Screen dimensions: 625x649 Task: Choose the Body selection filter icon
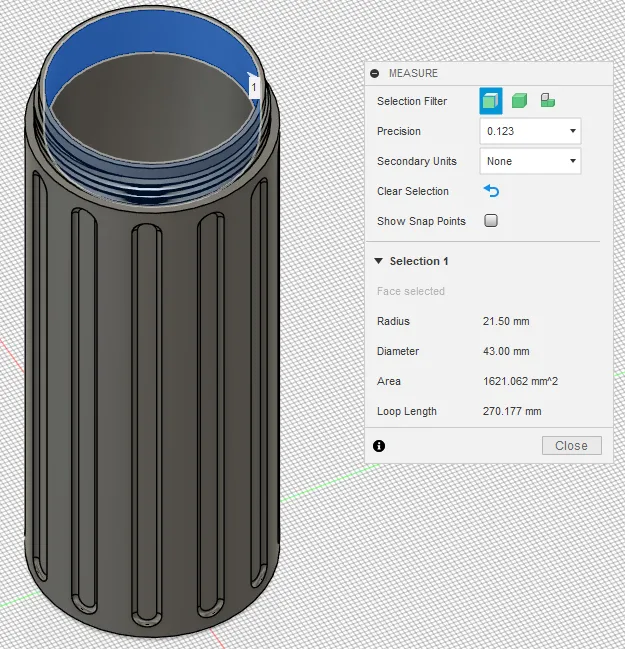pos(519,101)
